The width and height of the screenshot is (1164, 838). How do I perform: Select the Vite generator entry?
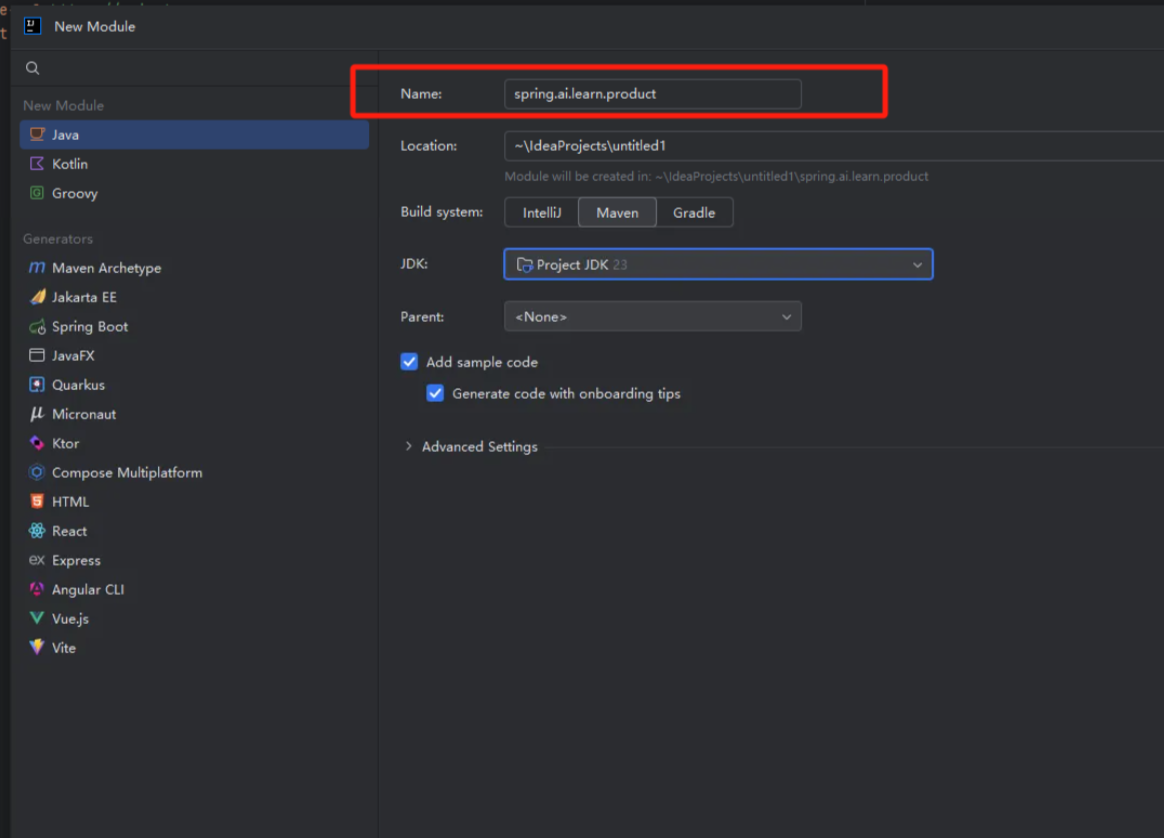pos(194,647)
